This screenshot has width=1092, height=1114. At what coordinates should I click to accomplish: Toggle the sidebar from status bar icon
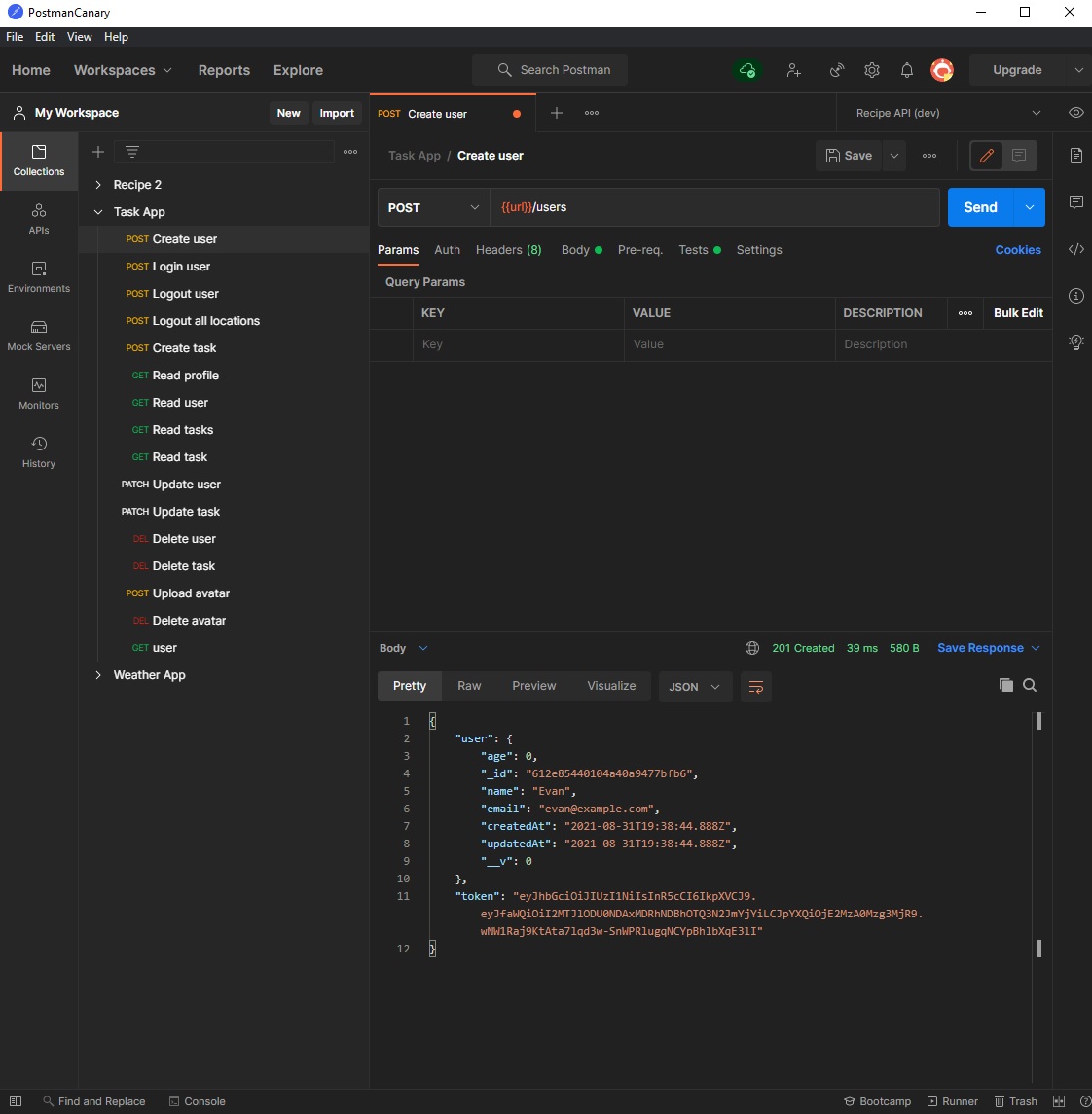(15, 1101)
